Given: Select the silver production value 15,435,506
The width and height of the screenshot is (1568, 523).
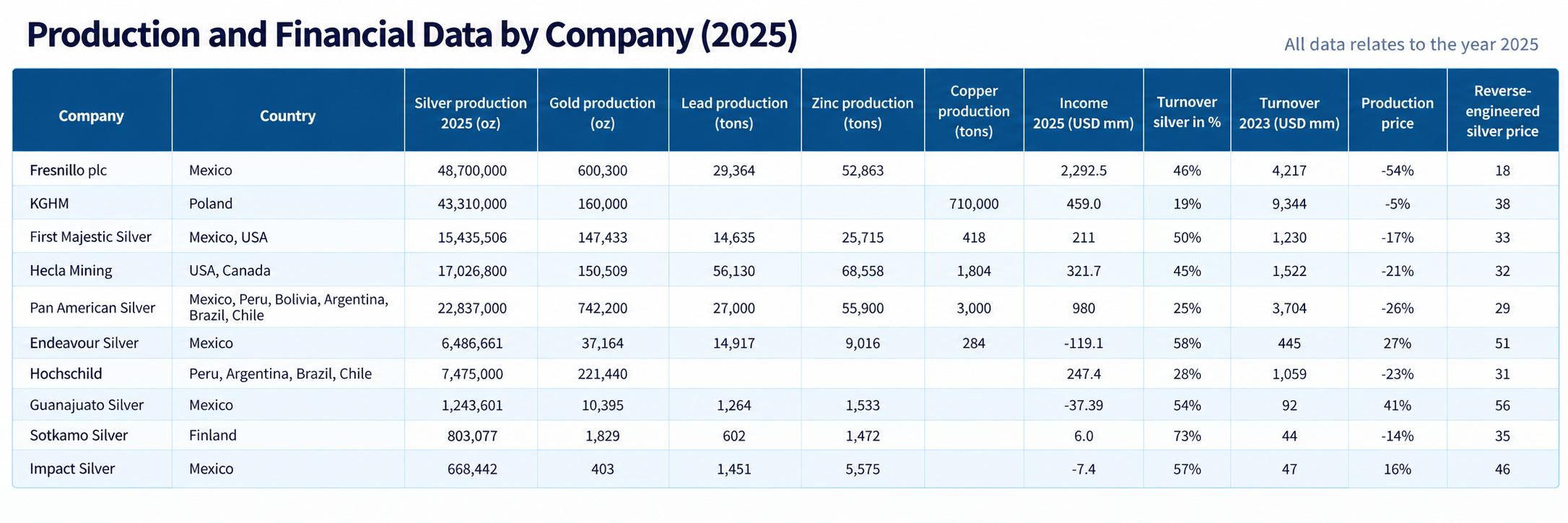Looking at the screenshot, I should (x=472, y=237).
